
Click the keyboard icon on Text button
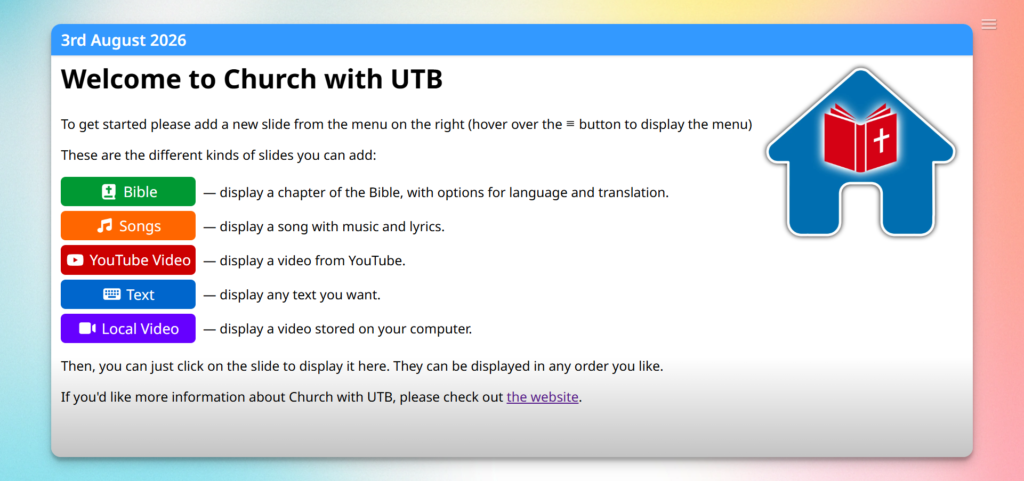click(x=112, y=294)
